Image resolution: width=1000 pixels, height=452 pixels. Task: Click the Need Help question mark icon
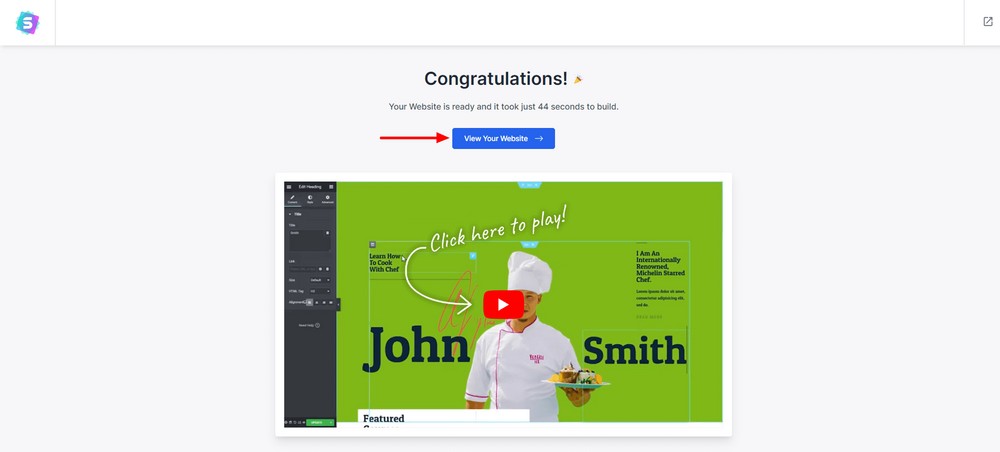coord(317,325)
